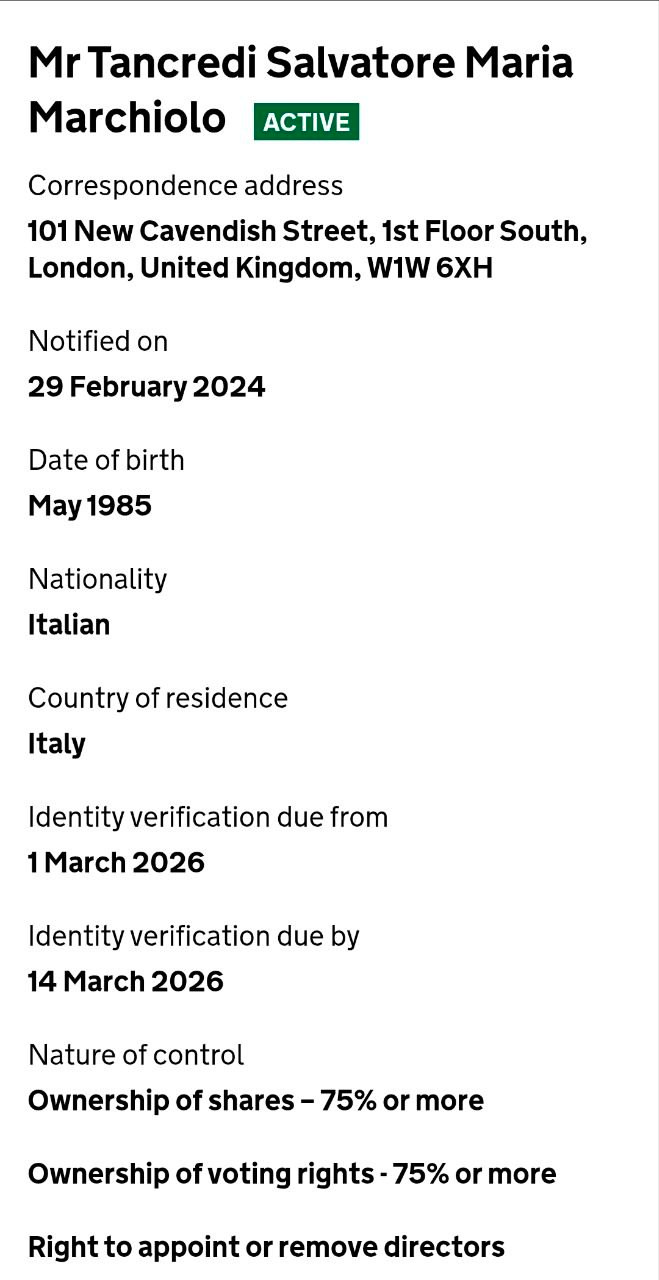Click the Correspondence address label

185,186
